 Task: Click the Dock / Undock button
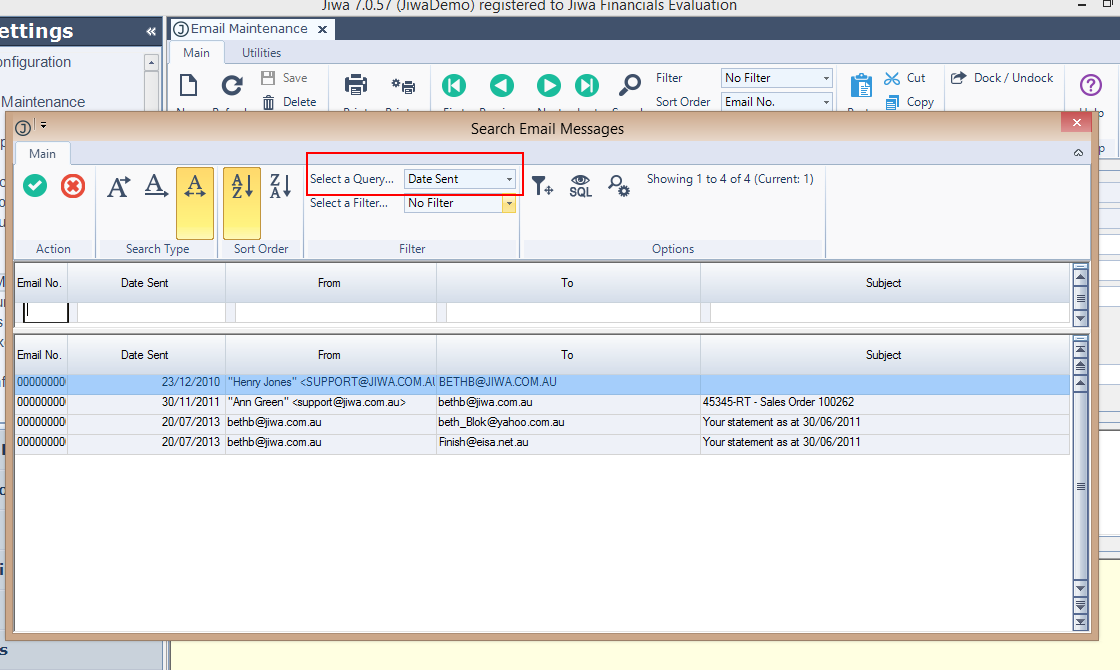[1002, 78]
